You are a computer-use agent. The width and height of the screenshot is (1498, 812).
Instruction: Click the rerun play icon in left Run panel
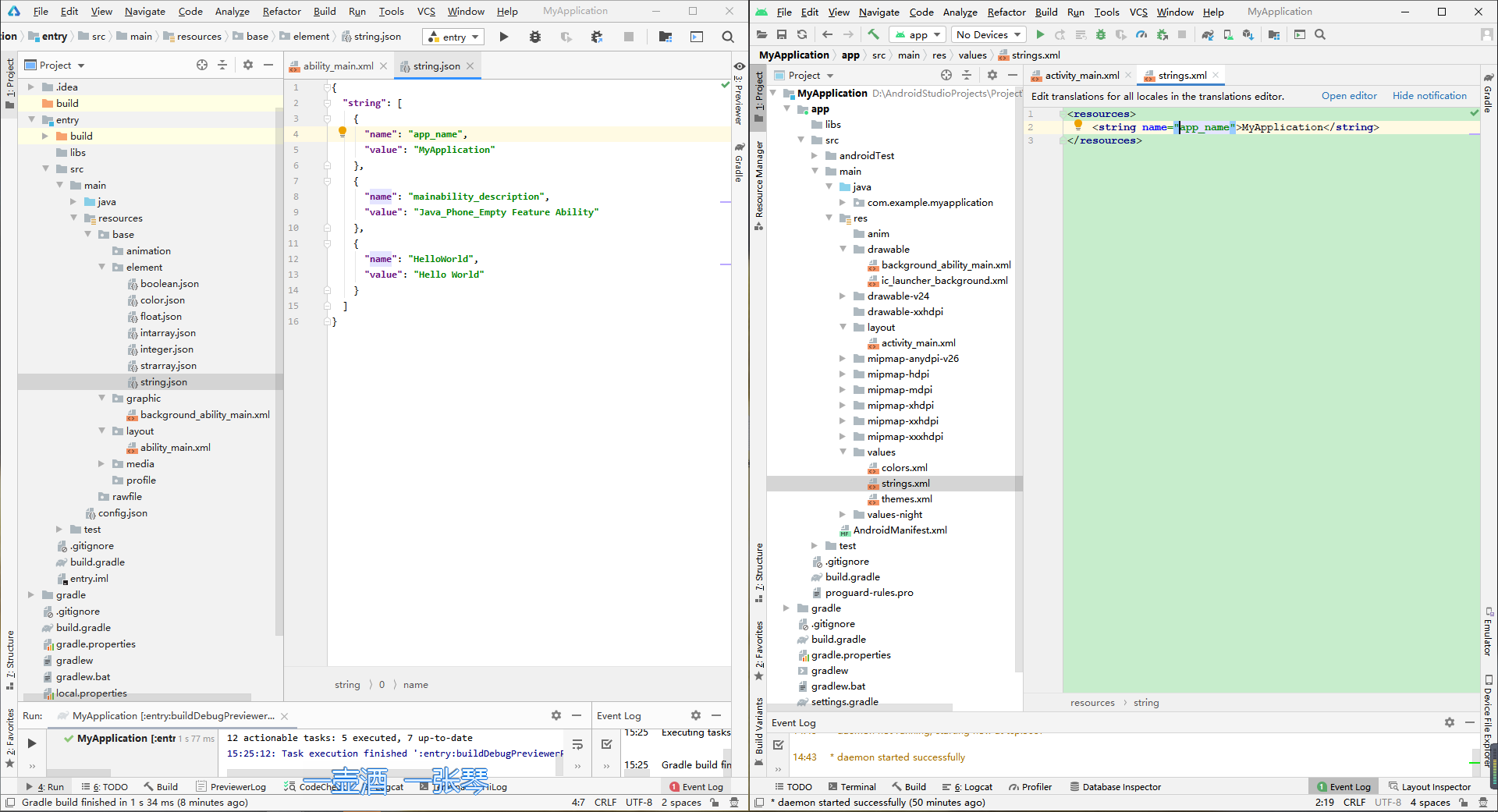click(32, 743)
